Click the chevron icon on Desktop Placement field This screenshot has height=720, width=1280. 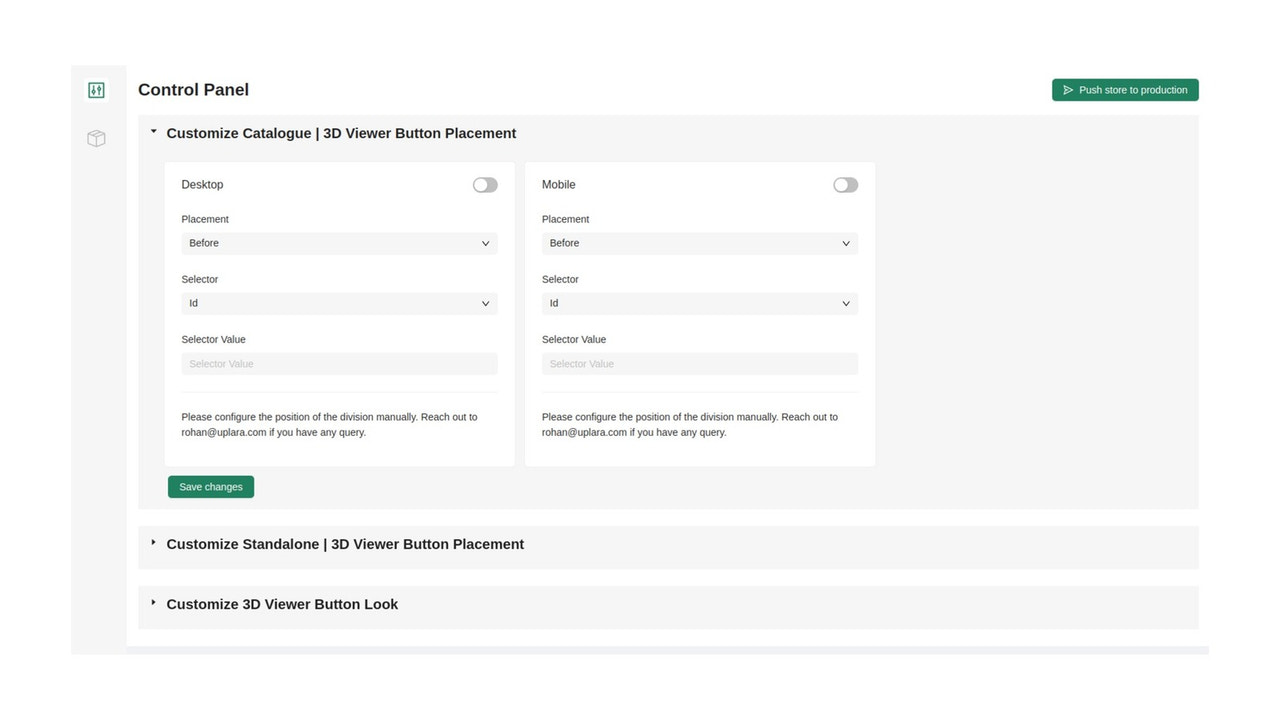[x=484, y=243]
